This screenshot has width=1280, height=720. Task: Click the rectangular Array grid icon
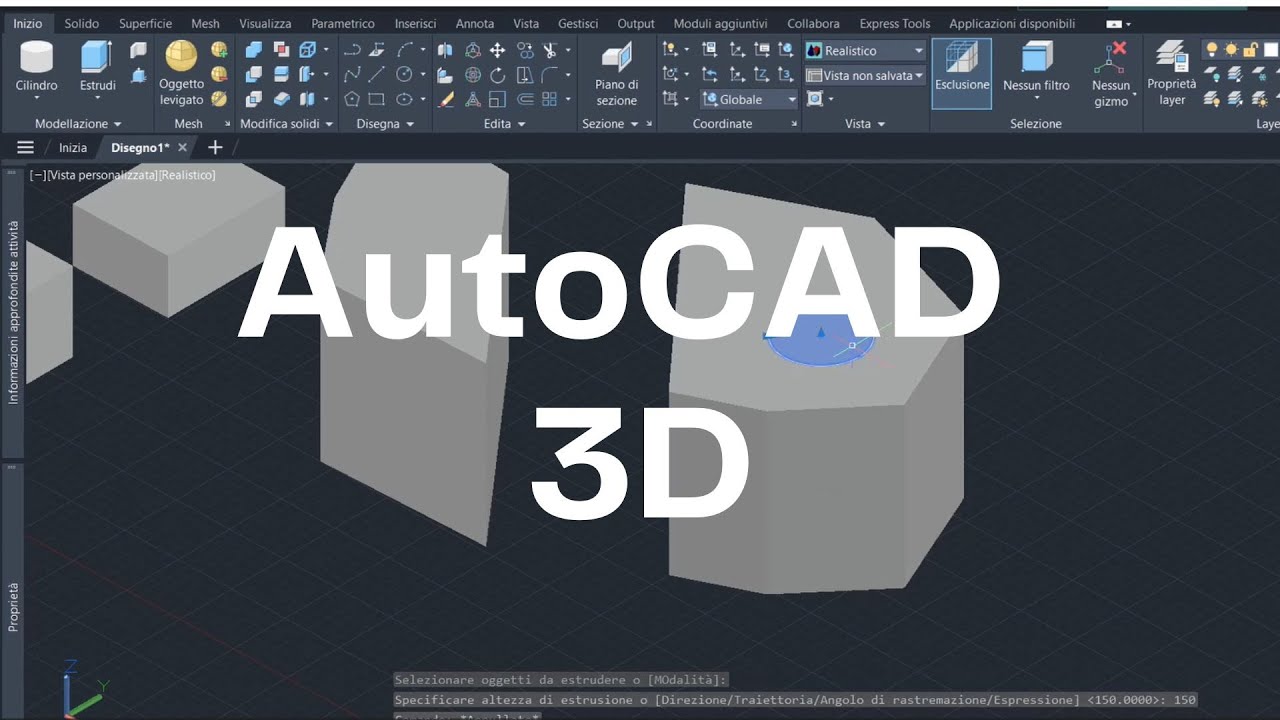549,99
